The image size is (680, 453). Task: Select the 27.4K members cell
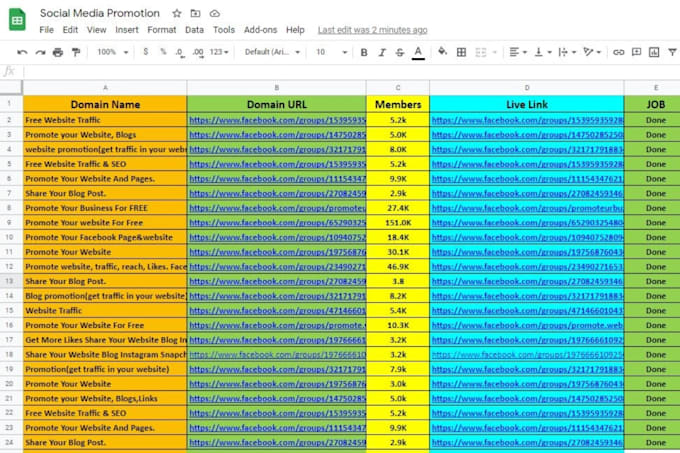(398, 208)
